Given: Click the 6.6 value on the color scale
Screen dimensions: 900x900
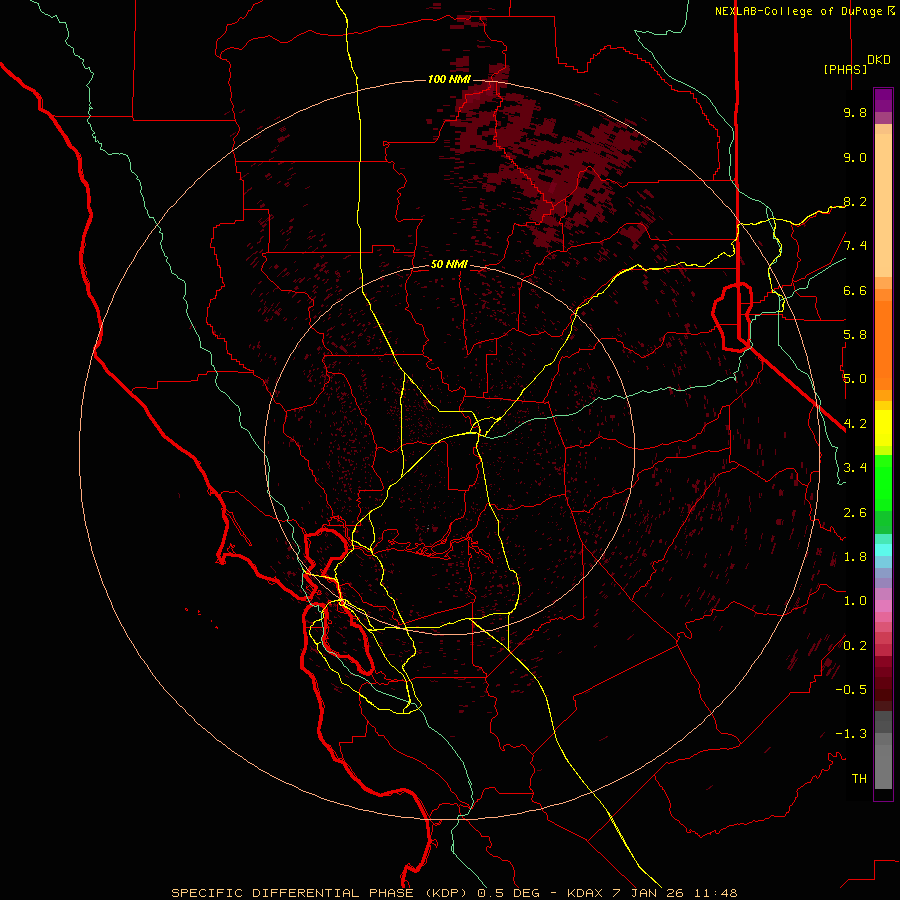Looking at the screenshot, I should pyautogui.click(x=855, y=290).
